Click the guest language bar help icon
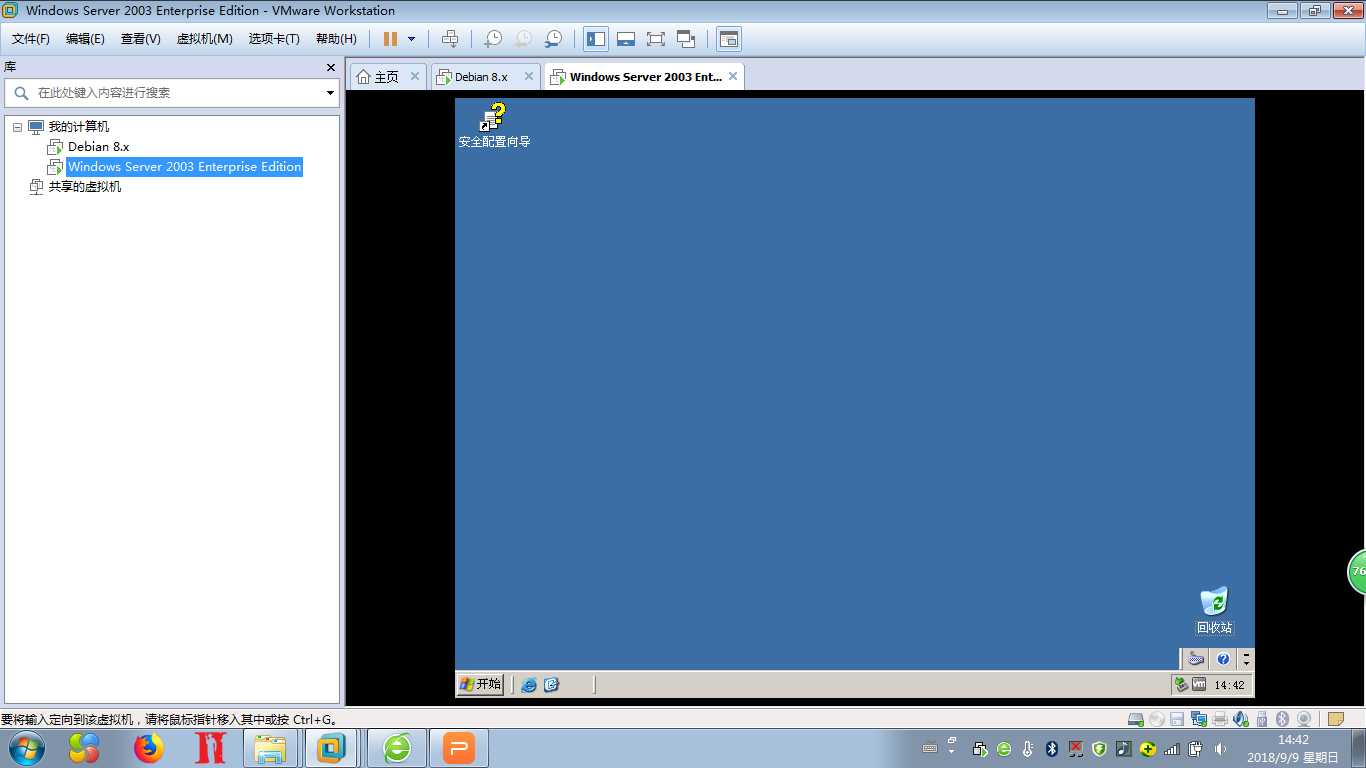 (x=1223, y=659)
